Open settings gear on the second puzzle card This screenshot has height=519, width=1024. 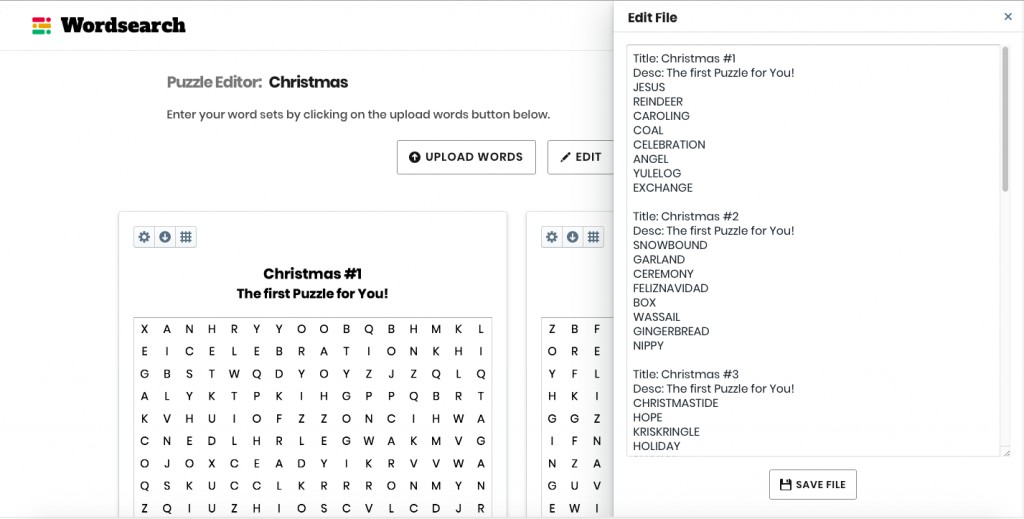(552, 237)
